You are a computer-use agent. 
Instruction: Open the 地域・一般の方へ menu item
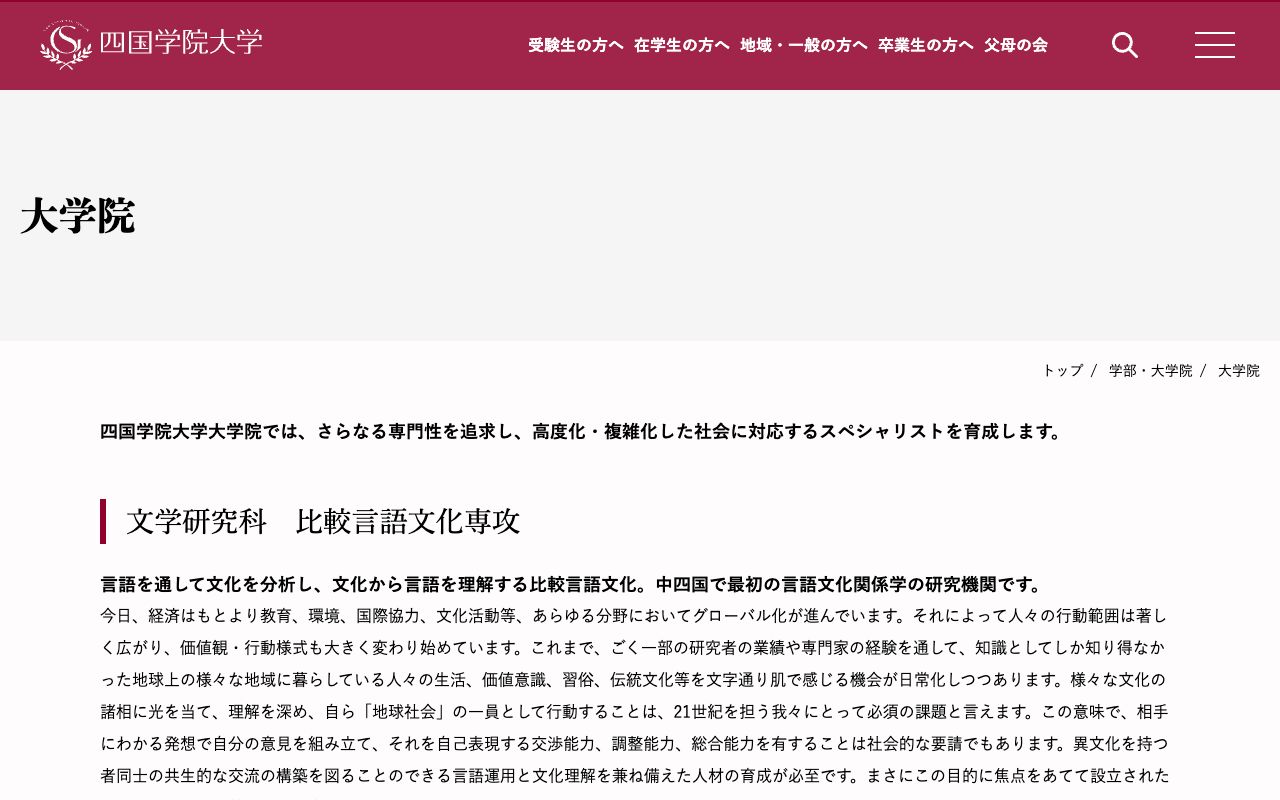pyautogui.click(x=803, y=44)
